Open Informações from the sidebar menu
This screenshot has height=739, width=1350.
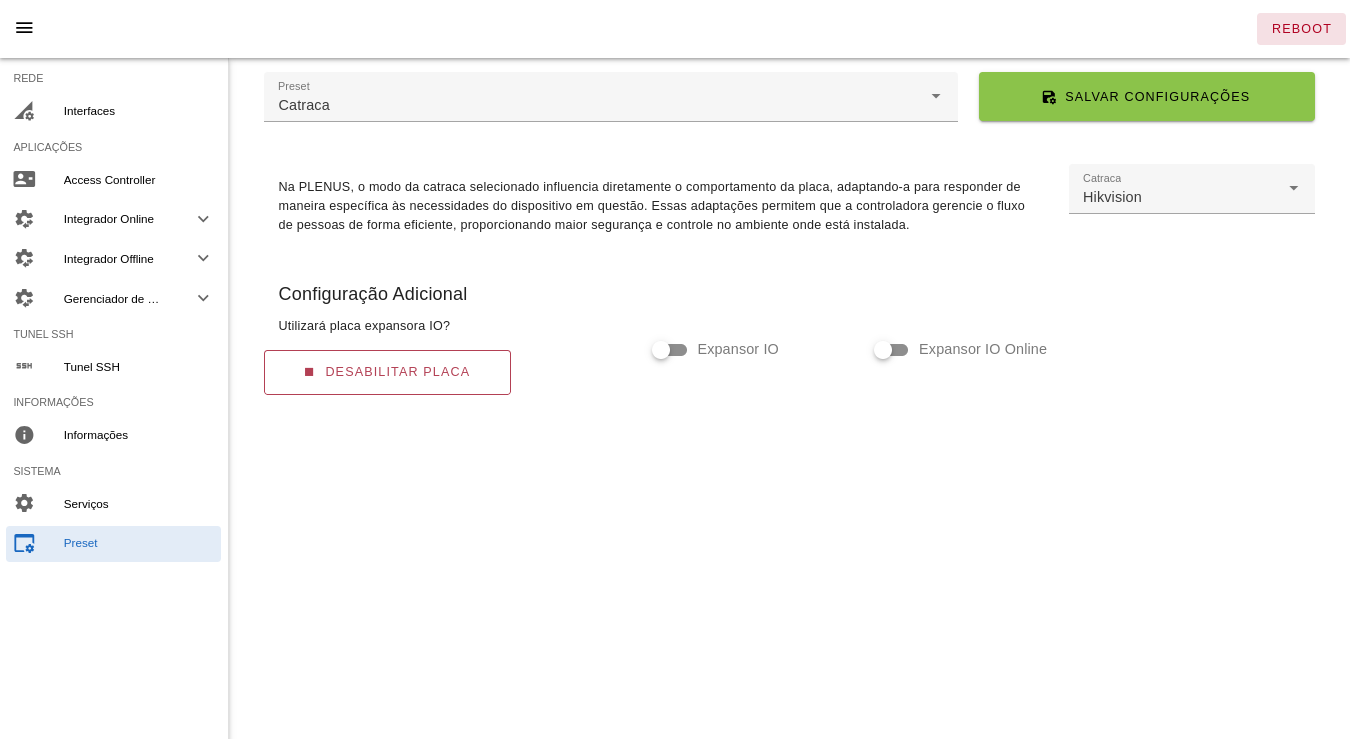pos(95,434)
